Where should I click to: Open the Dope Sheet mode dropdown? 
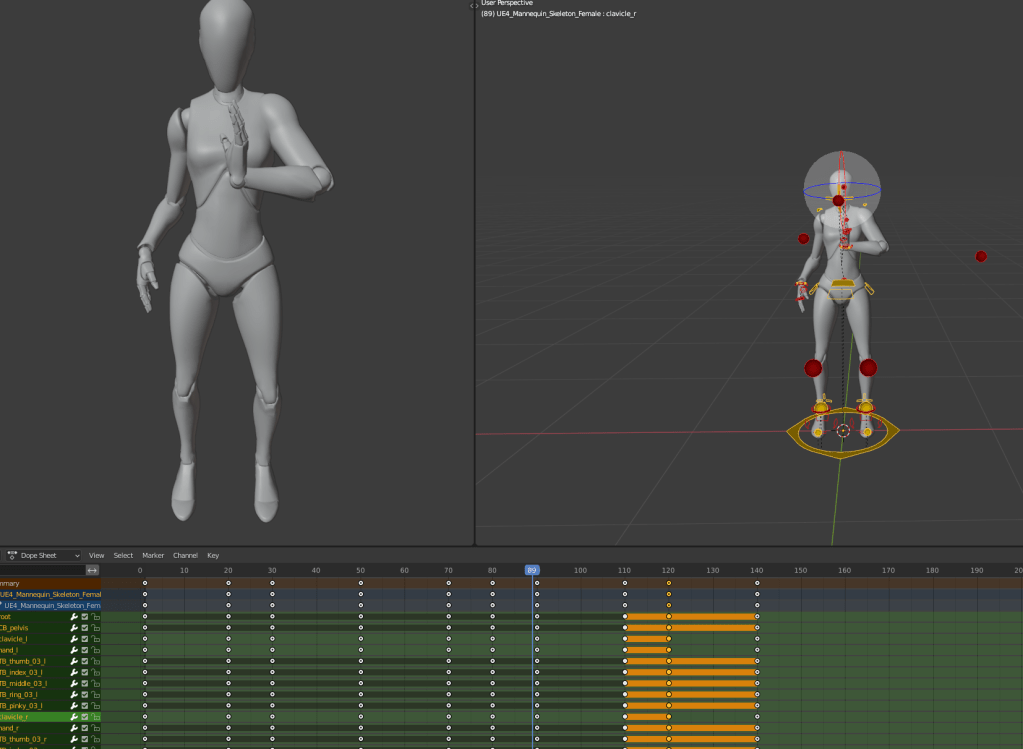(45, 555)
